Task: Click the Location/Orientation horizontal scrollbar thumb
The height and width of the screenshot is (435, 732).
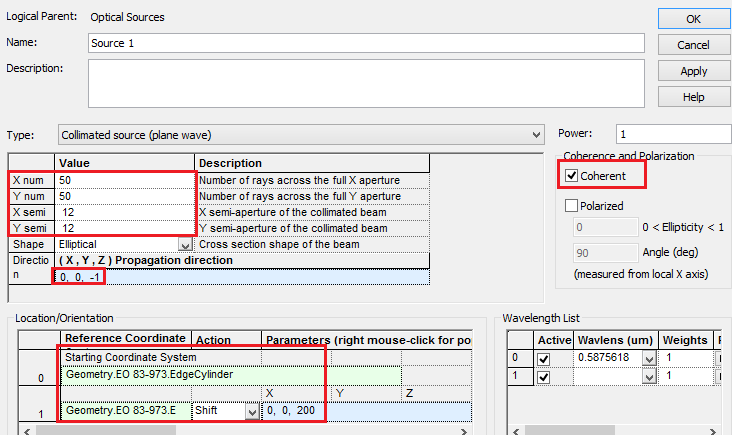Action: (x=106, y=430)
